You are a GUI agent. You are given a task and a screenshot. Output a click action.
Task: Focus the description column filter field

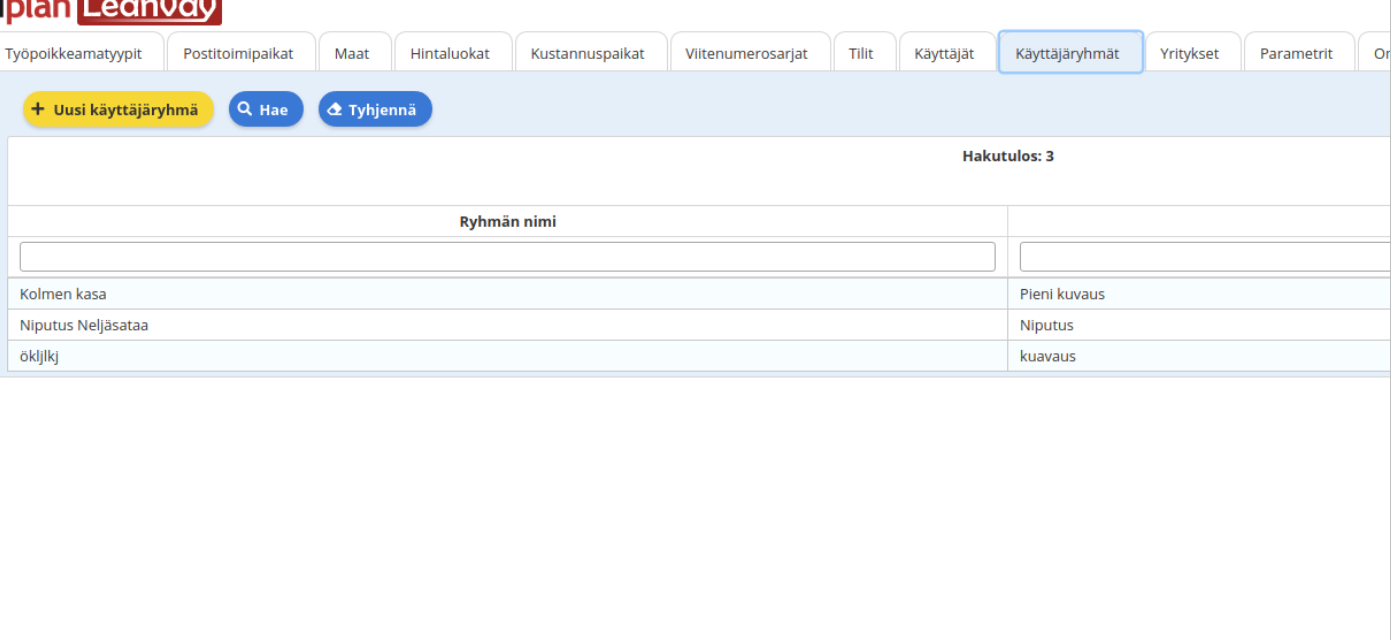[1205, 257]
